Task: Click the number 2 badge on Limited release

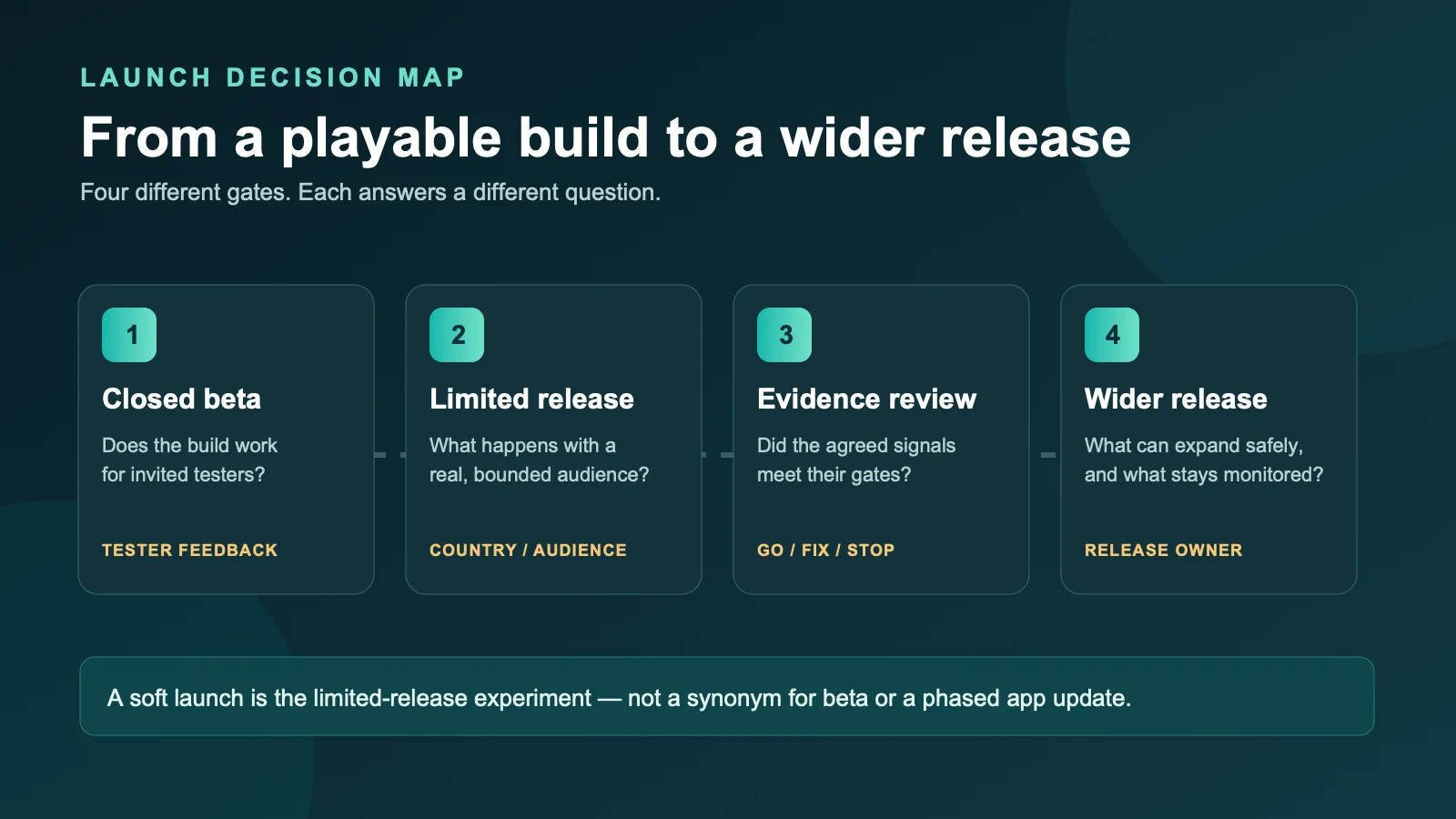Action: tap(457, 335)
